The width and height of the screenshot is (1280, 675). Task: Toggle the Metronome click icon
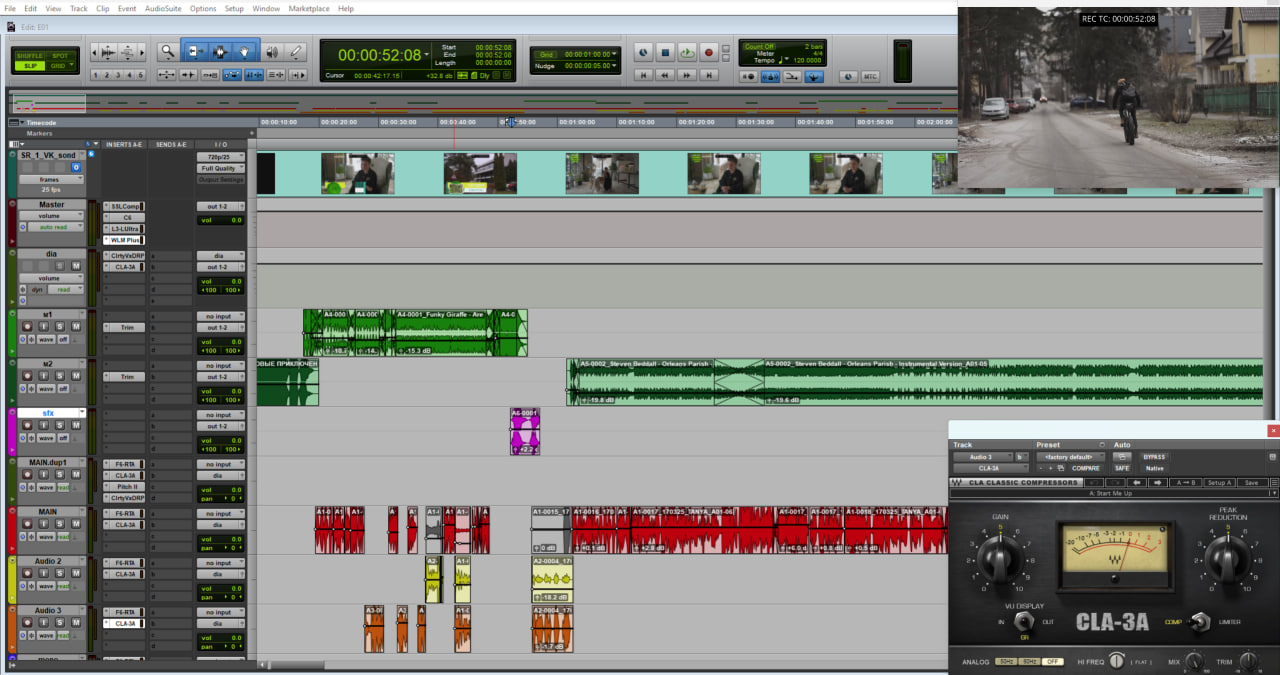(x=770, y=76)
